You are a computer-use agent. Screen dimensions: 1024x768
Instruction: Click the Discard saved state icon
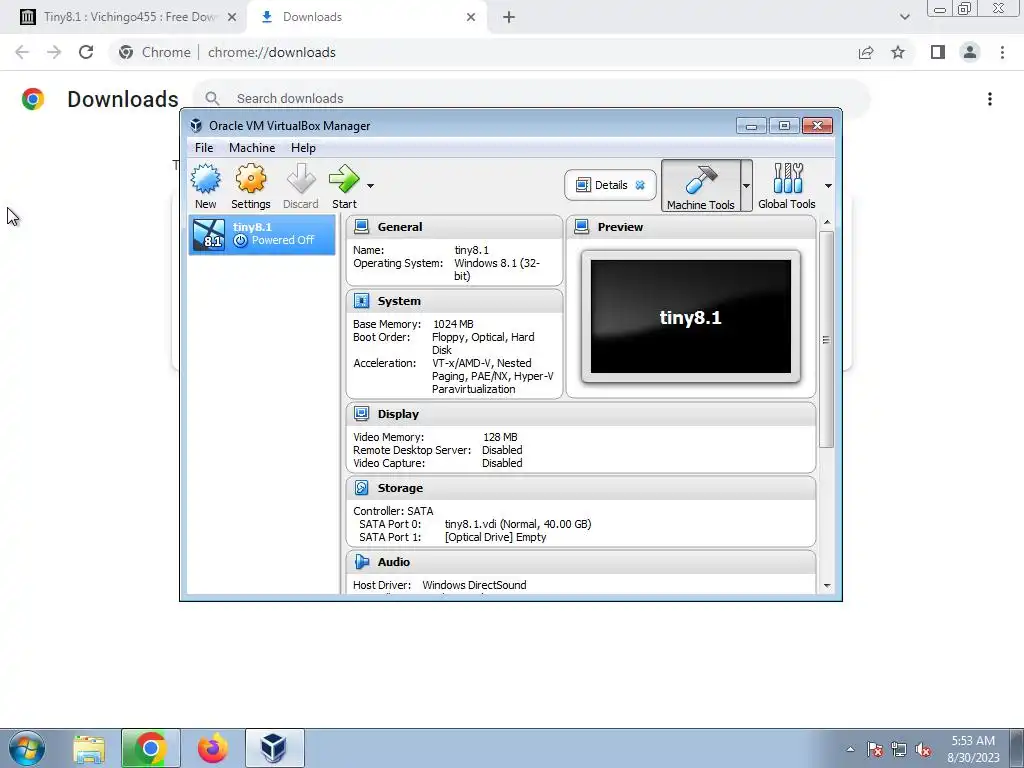click(300, 186)
